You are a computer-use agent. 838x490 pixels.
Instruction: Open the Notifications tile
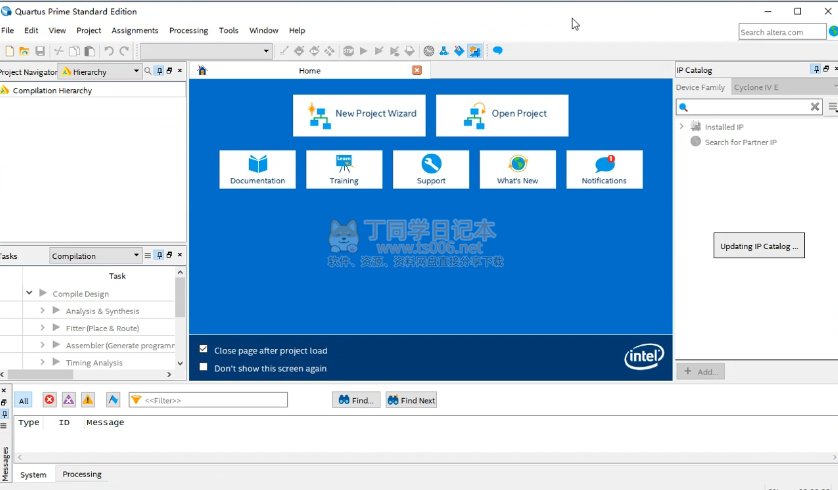tap(604, 169)
